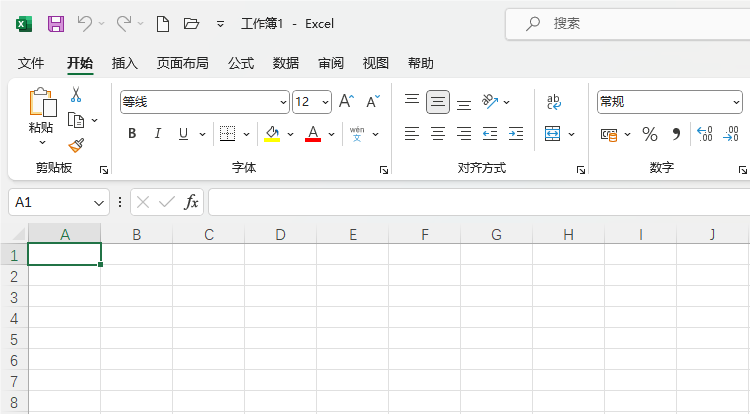Switch to the 公式 tab
This screenshot has width=750, height=414.
click(x=241, y=63)
